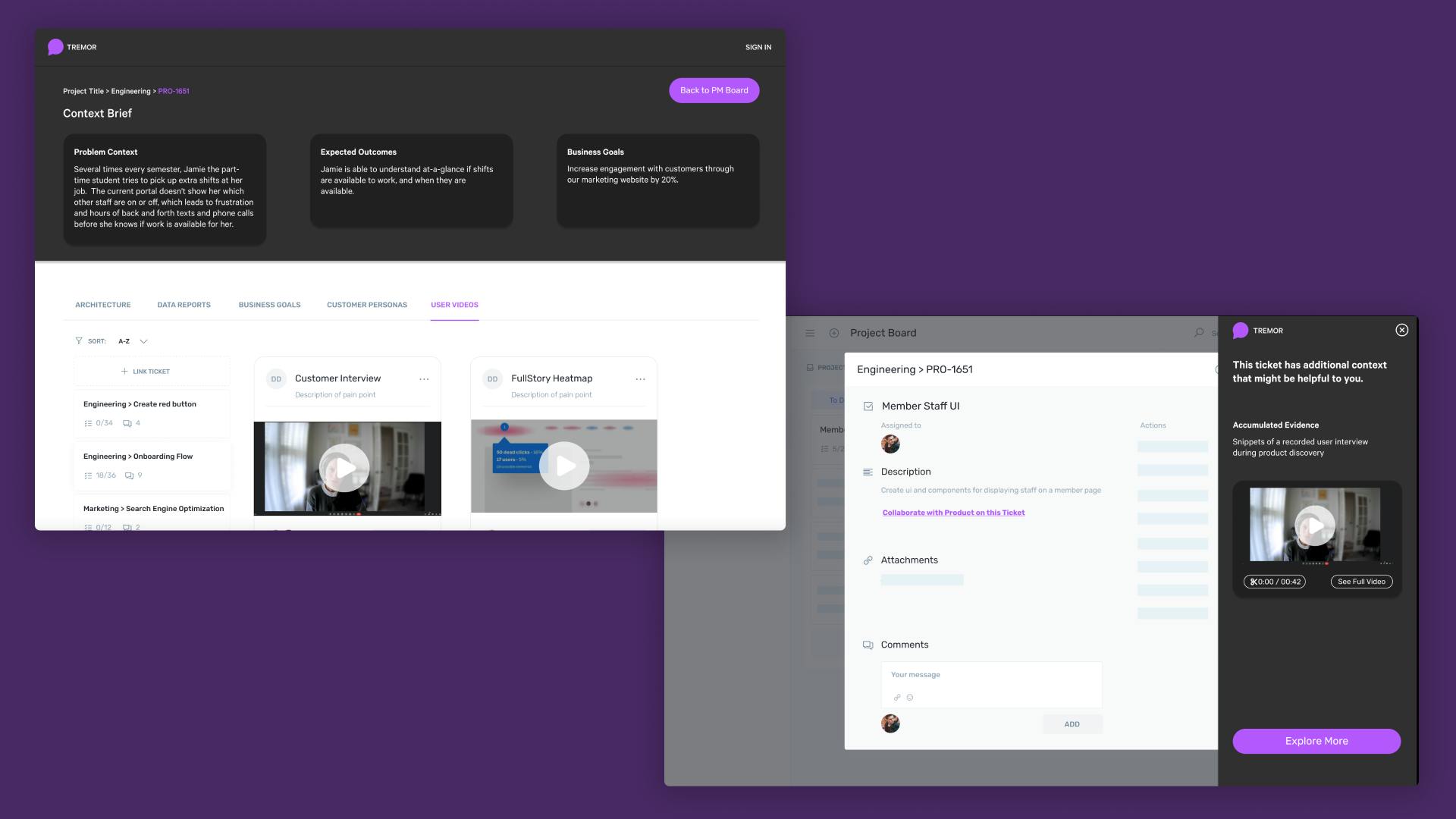
Task: Click the 0:00 / 00:42 video time pill
Action: [x=1275, y=582]
